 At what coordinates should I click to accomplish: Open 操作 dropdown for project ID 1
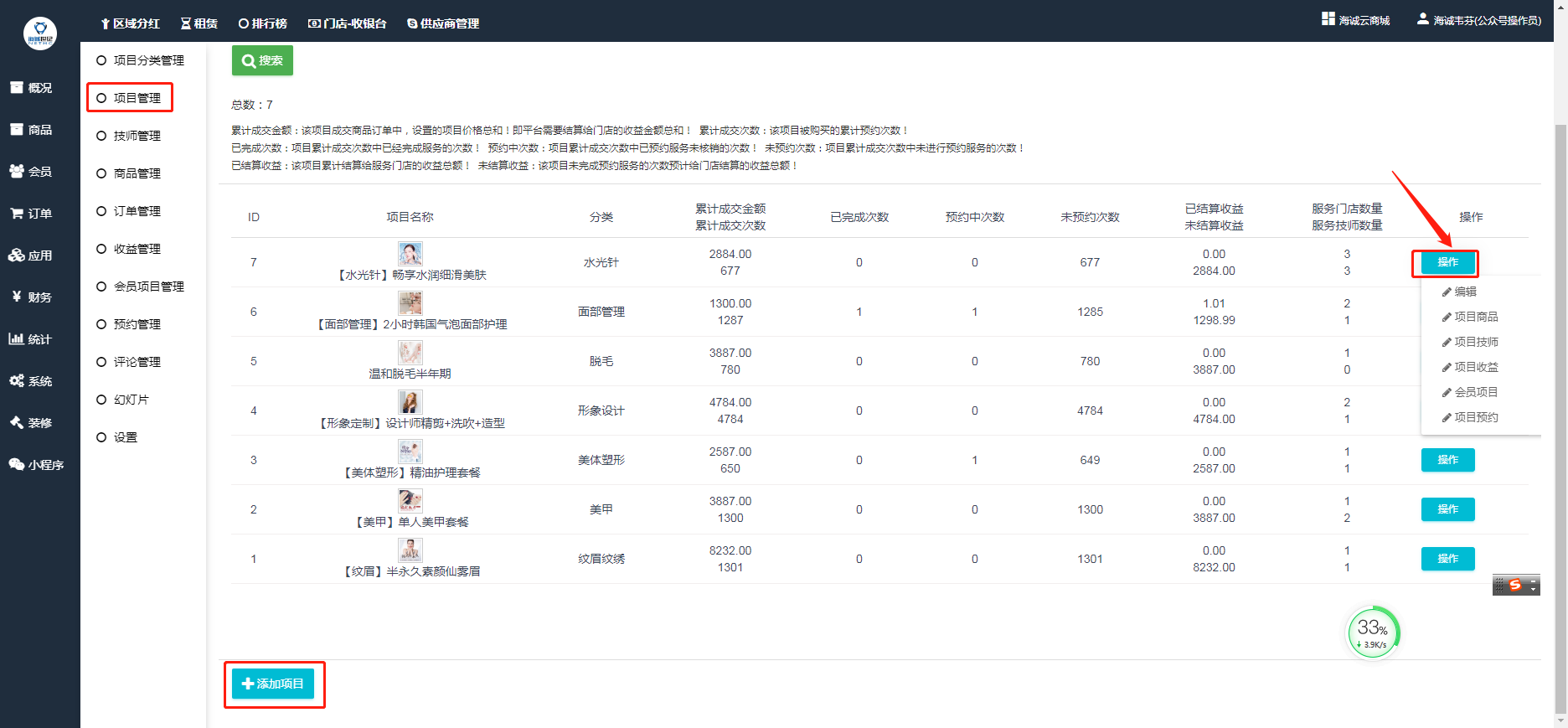(x=1447, y=559)
